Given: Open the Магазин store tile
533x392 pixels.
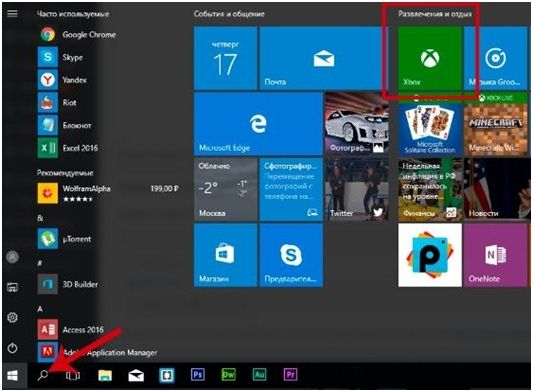Looking at the screenshot, I should pyautogui.click(x=225, y=255).
